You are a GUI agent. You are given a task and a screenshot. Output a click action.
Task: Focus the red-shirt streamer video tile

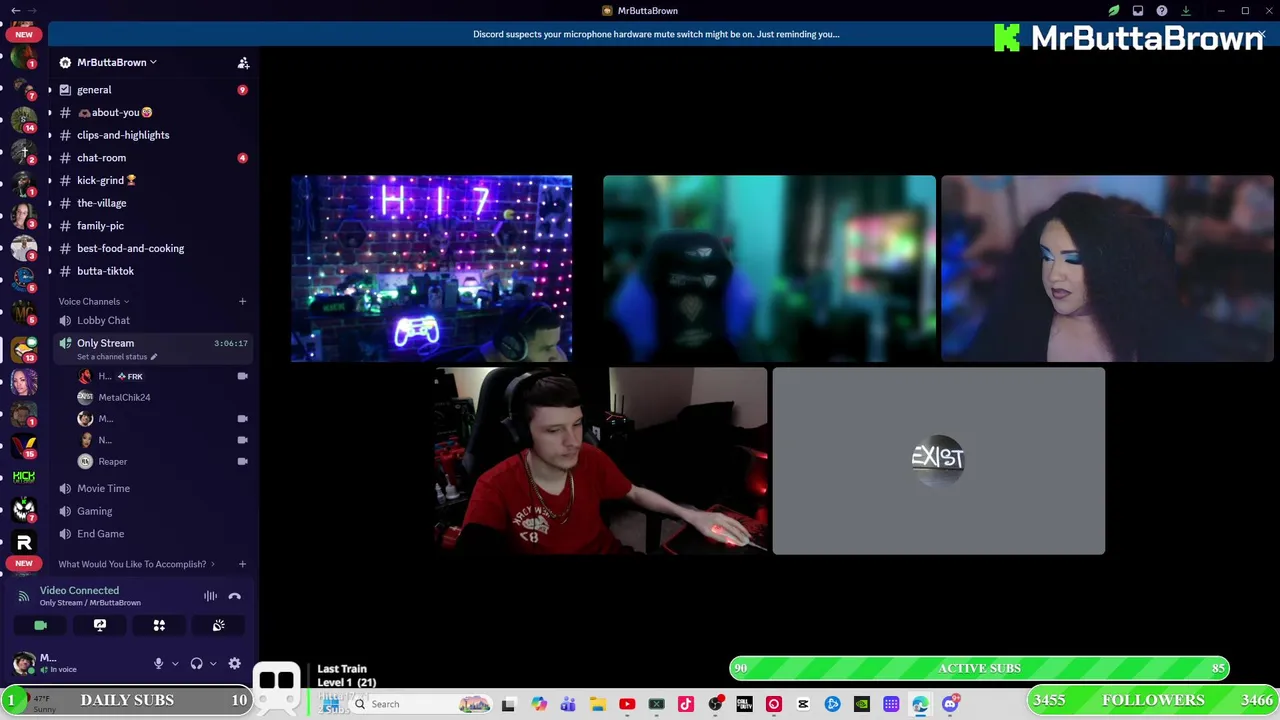[601, 461]
